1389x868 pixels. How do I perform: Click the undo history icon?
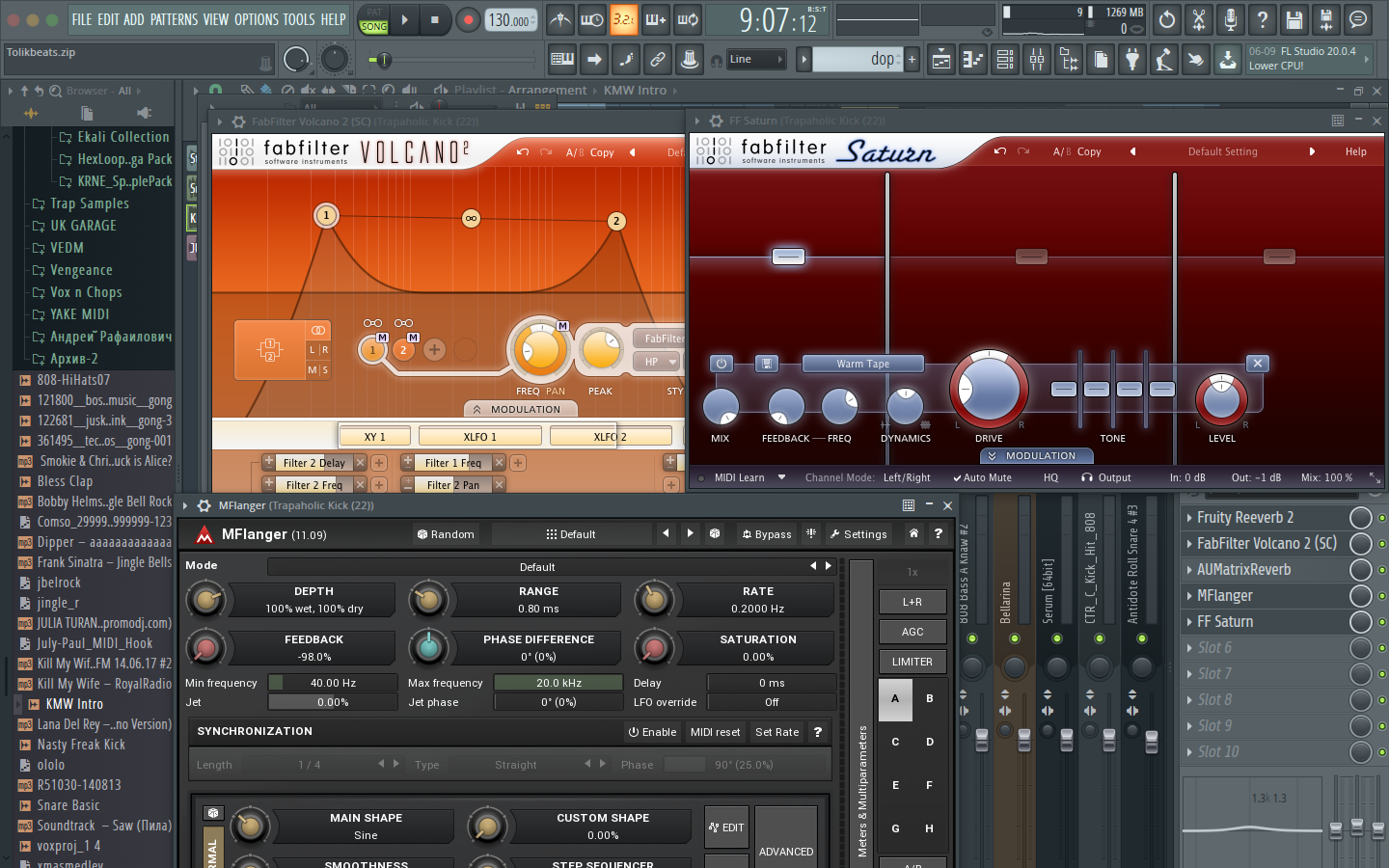click(x=1166, y=19)
